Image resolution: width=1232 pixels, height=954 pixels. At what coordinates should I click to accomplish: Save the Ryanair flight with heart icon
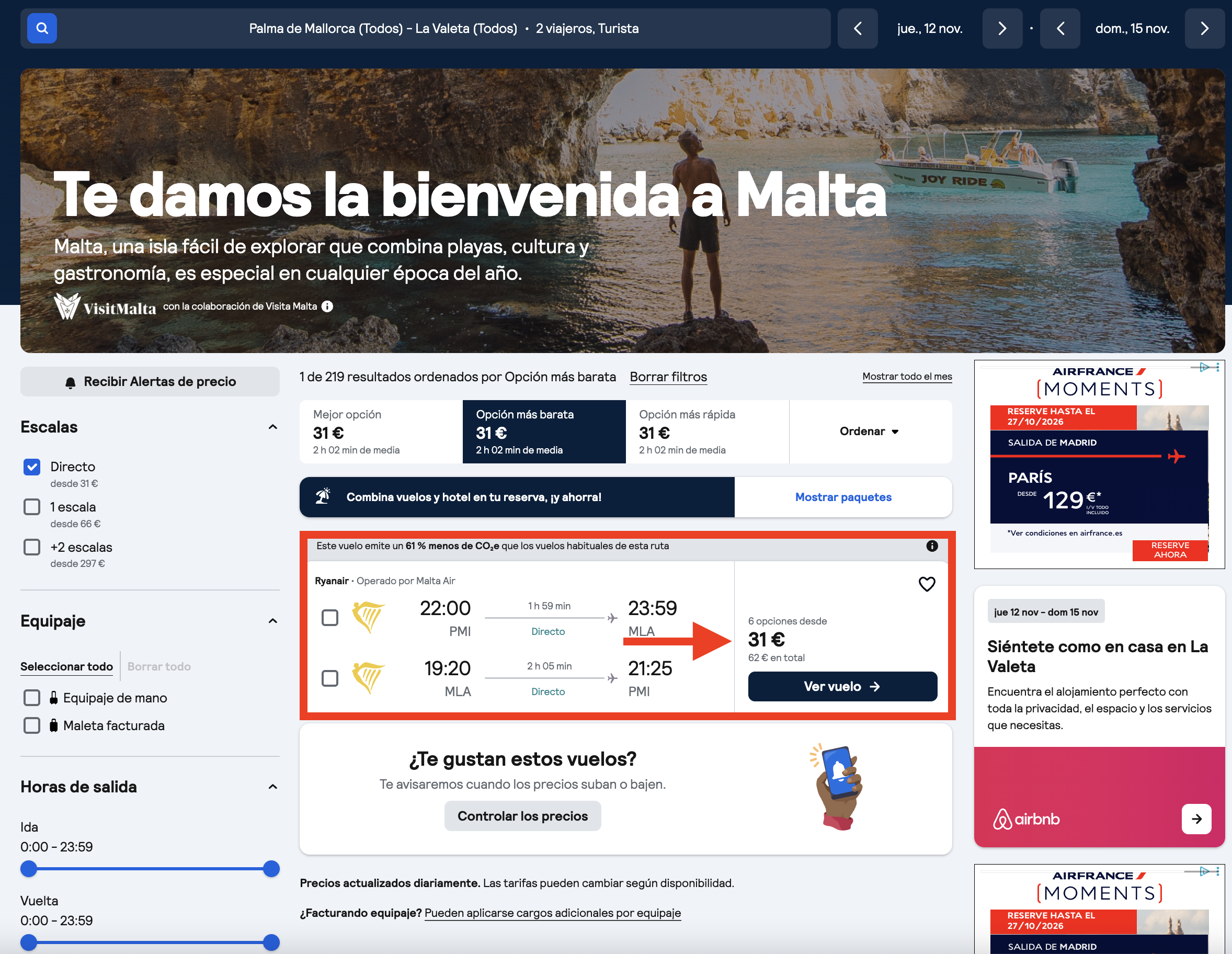pos(927,583)
